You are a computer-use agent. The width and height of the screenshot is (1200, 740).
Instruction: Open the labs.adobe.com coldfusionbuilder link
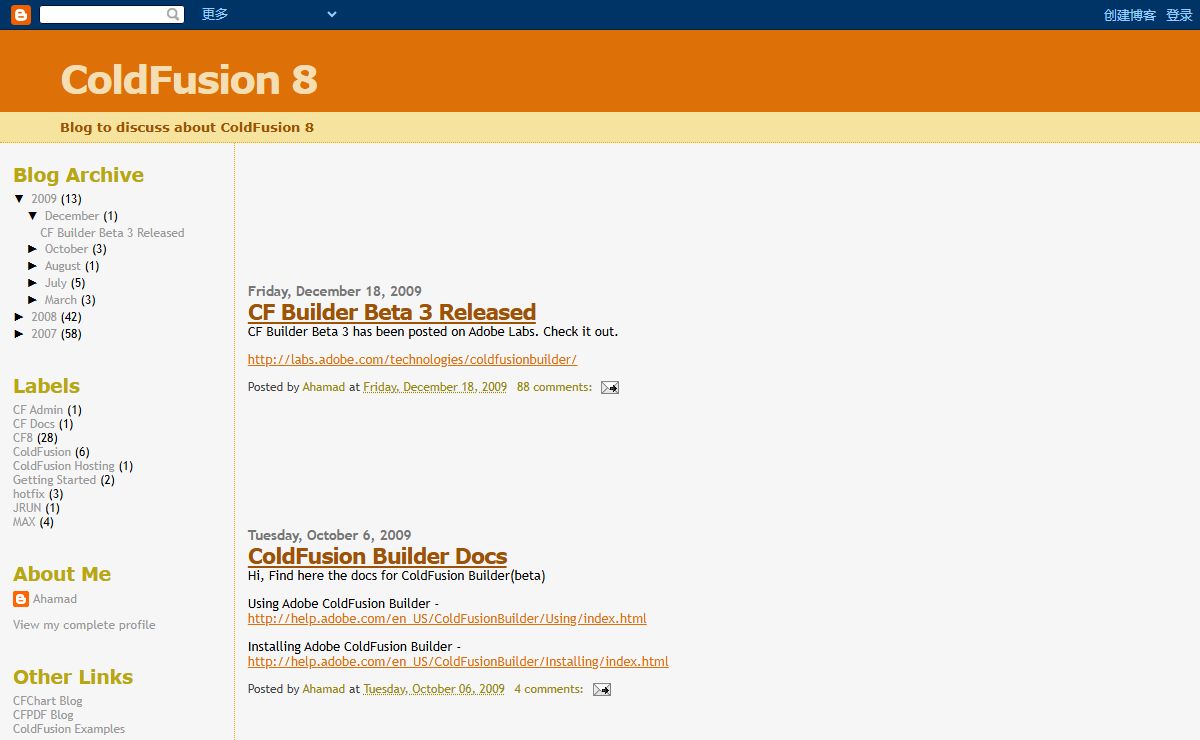[x=412, y=360]
